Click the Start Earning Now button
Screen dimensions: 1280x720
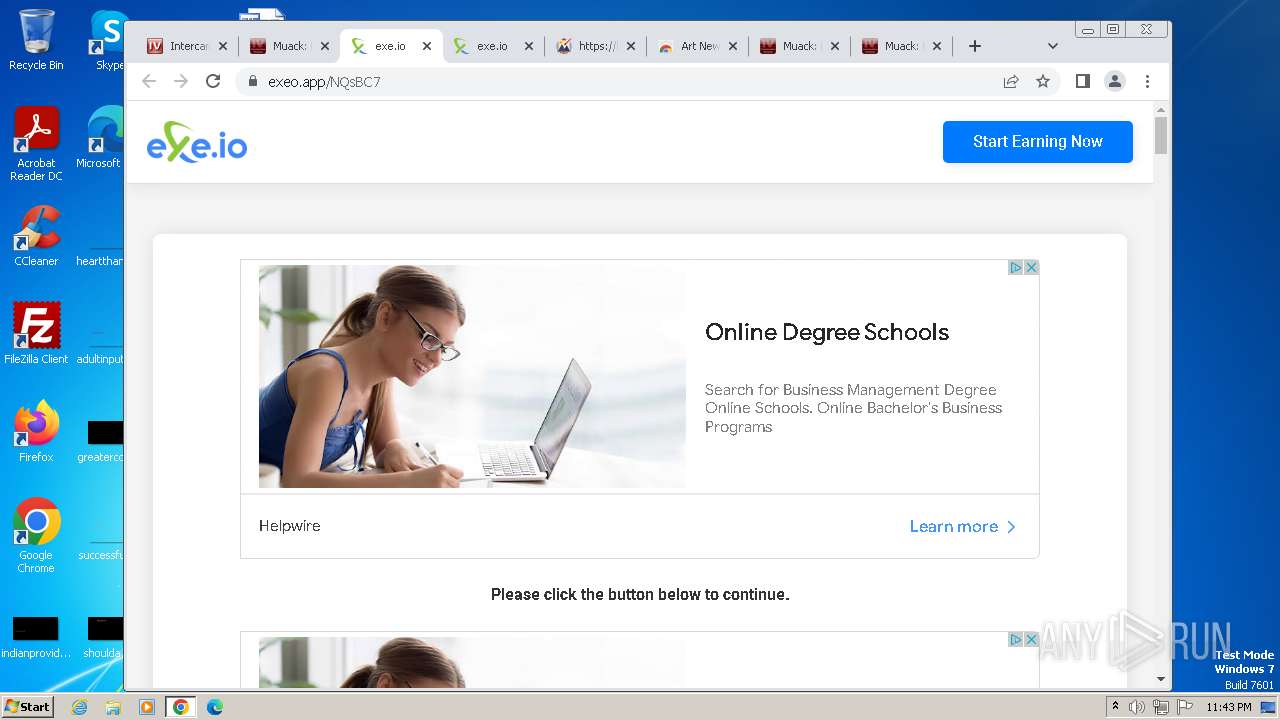(1037, 142)
